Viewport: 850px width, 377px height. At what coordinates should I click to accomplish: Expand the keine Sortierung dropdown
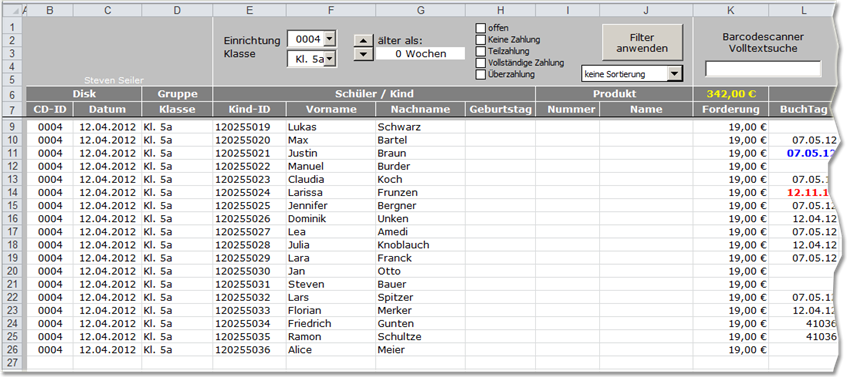(674, 74)
